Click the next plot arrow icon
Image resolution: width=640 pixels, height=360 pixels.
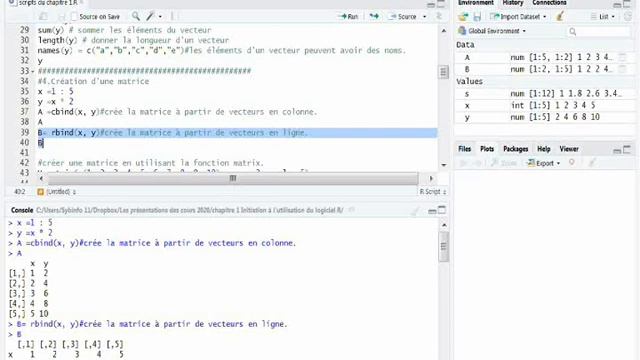click(x=477, y=163)
